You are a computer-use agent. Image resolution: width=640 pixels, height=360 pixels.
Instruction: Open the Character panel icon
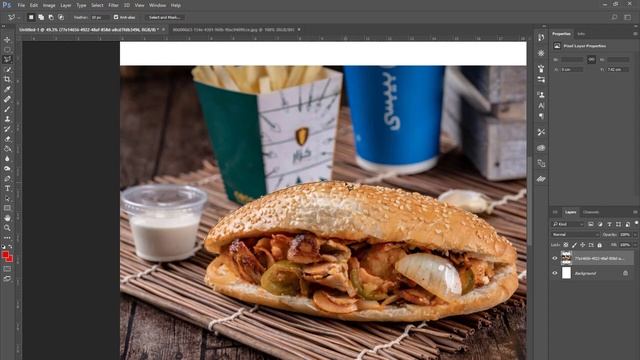(541, 106)
